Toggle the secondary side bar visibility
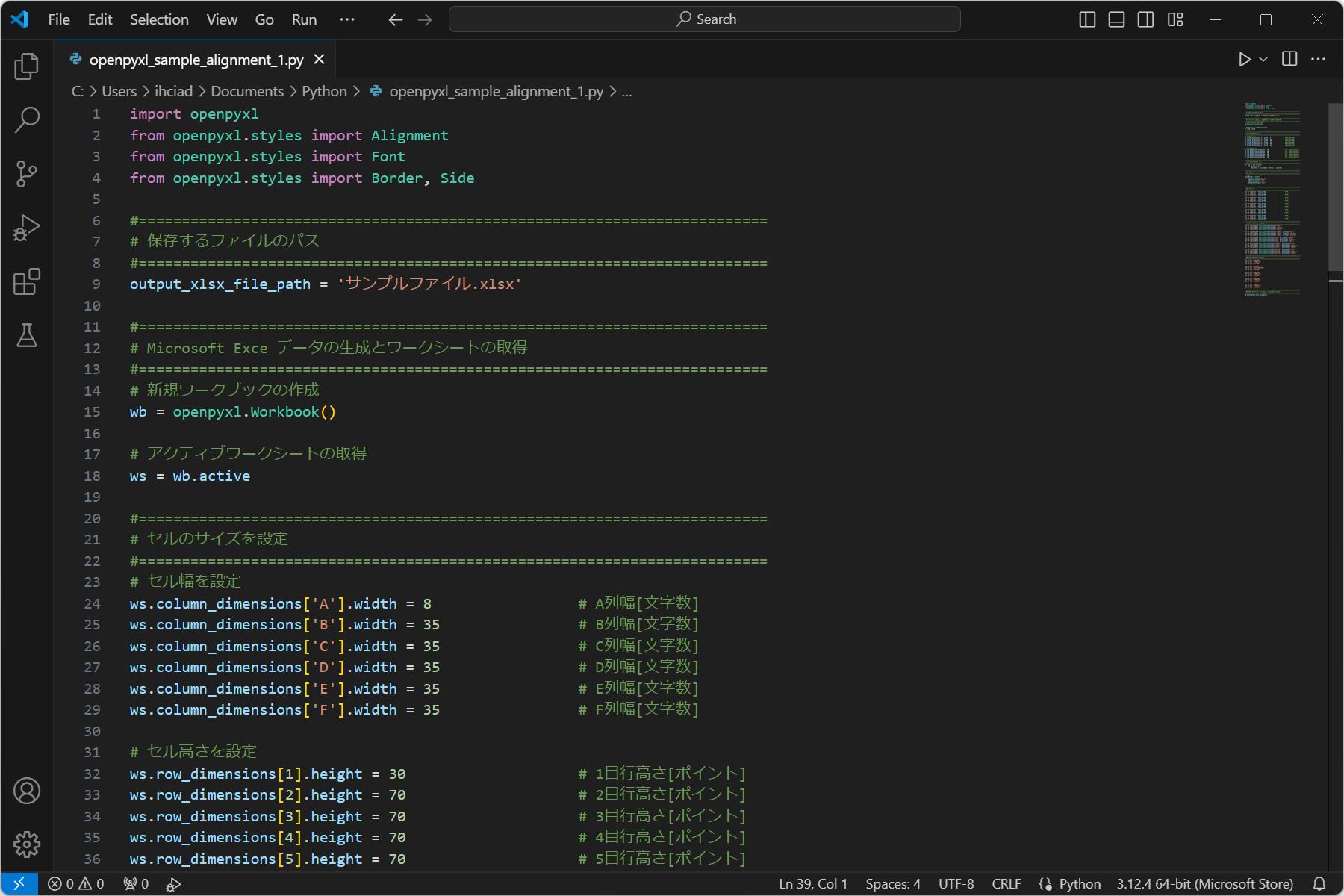 click(1145, 20)
